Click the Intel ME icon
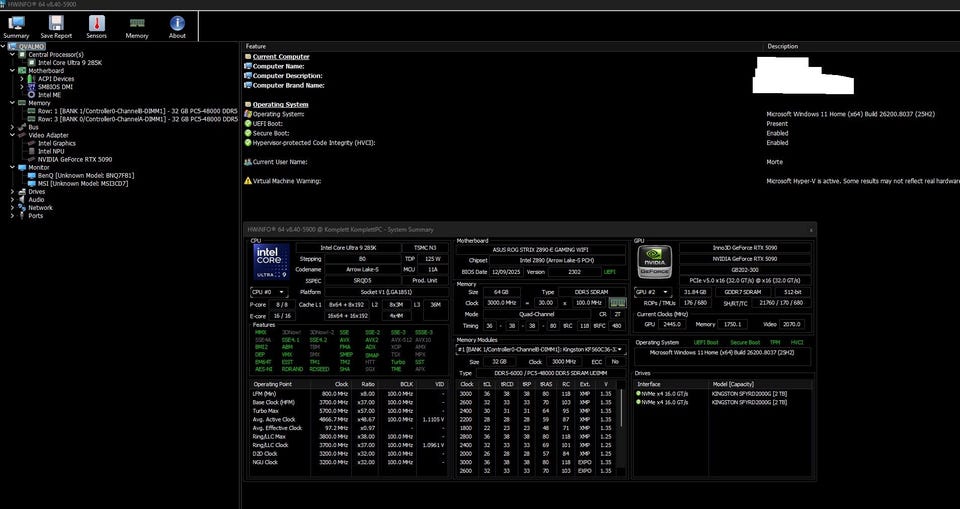The image size is (960, 509). (32, 94)
